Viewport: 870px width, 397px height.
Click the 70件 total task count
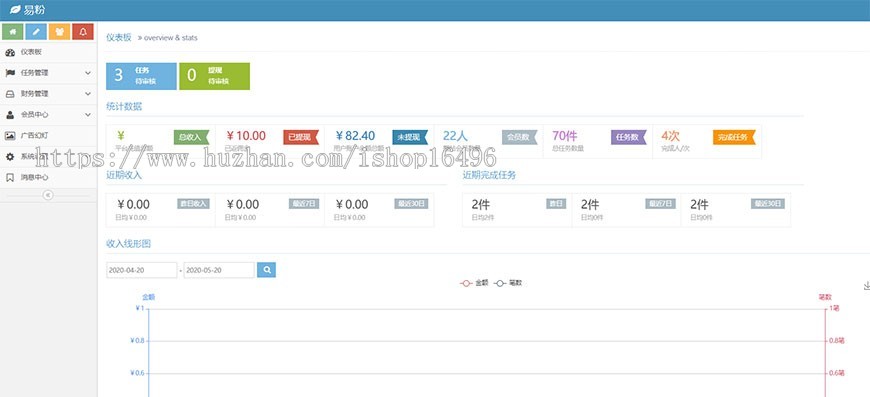point(565,136)
